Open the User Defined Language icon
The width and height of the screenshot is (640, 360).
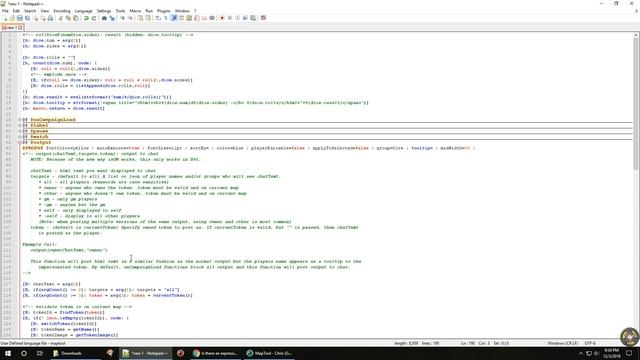pos(181,18)
